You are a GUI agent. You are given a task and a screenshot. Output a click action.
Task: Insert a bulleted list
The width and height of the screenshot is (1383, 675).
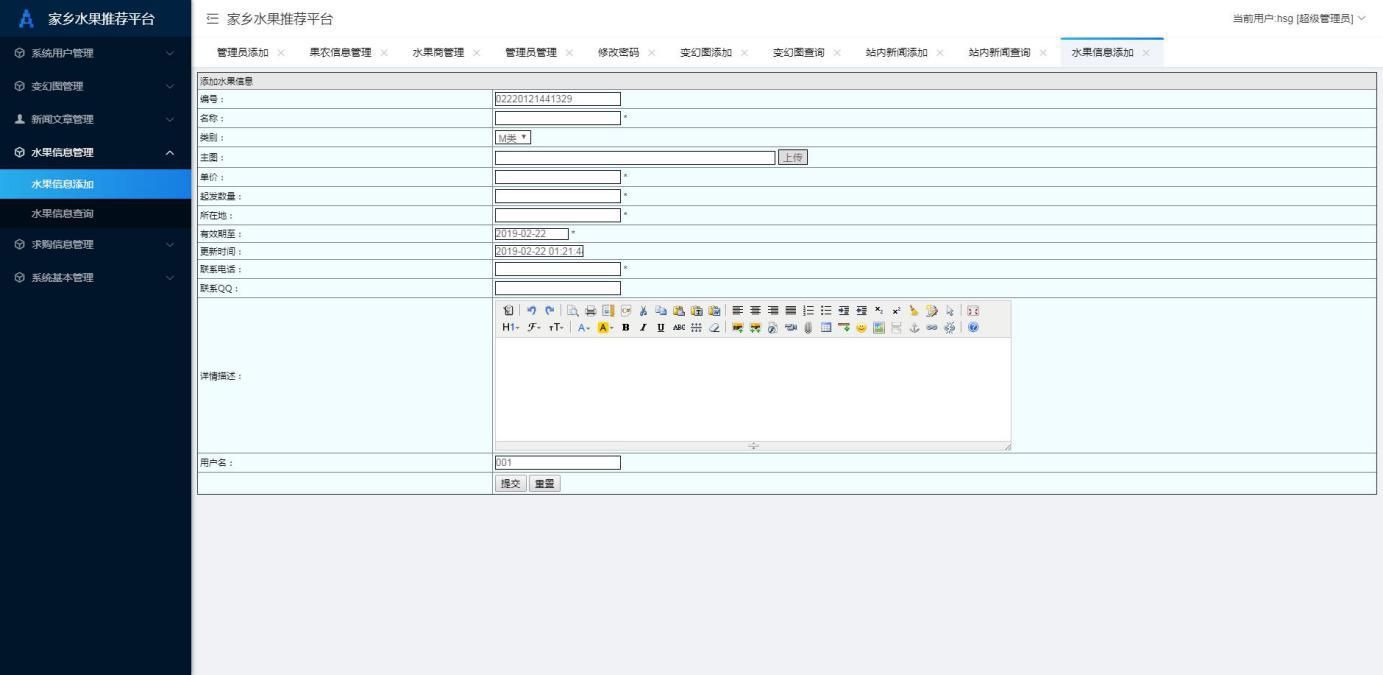click(x=826, y=310)
